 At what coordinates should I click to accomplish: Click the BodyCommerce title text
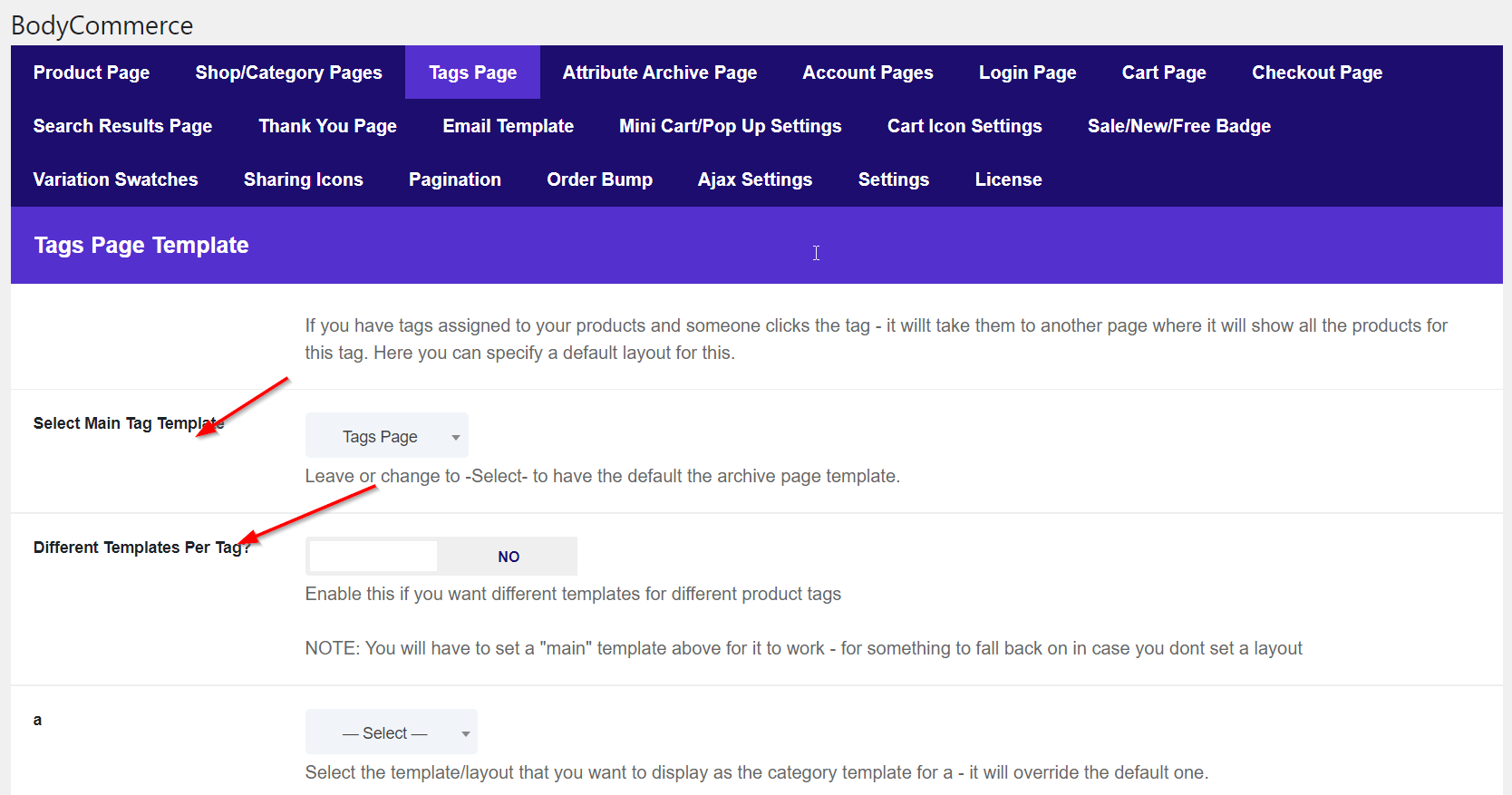(102, 25)
